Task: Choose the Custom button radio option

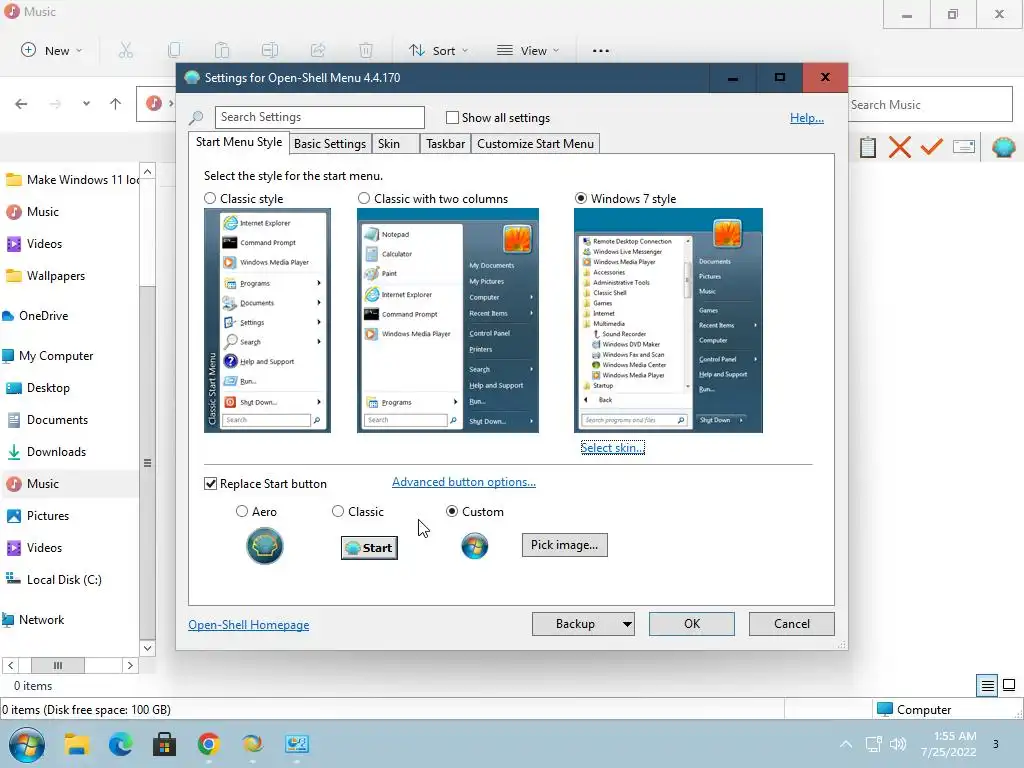Action: [451, 511]
